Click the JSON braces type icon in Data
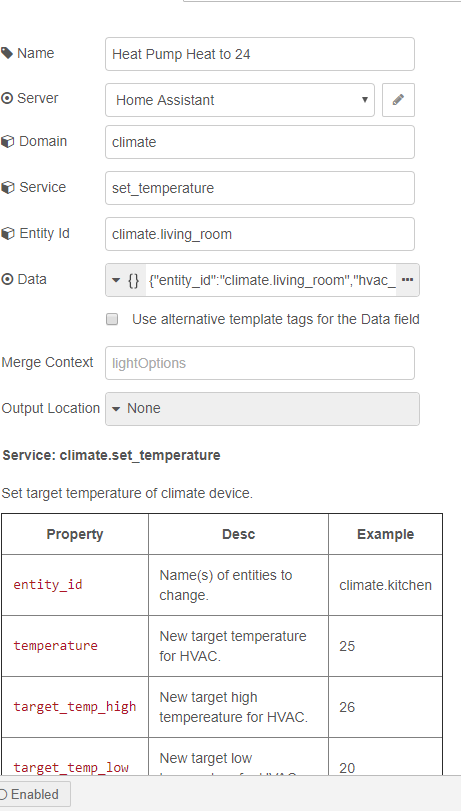 pyautogui.click(x=133, y=280)
